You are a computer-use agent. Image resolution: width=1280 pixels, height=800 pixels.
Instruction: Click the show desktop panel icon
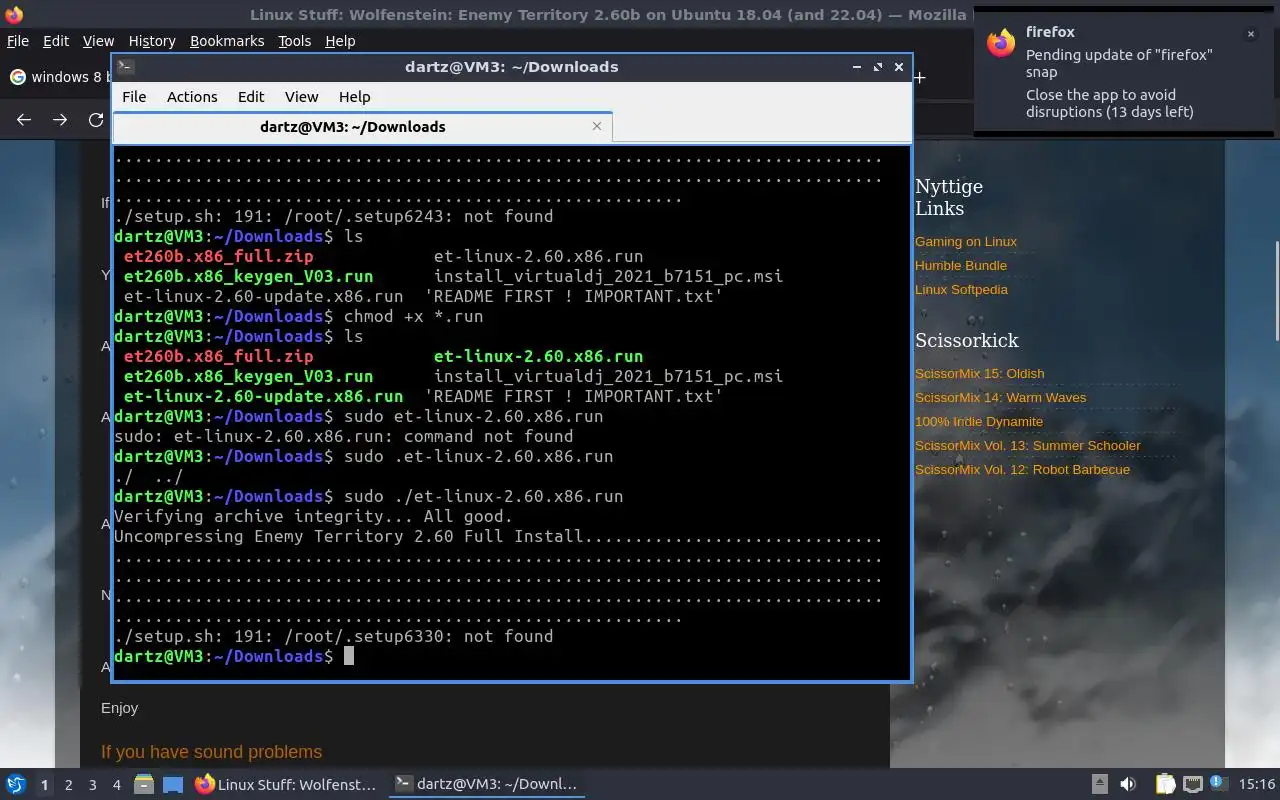click(173, 784)
